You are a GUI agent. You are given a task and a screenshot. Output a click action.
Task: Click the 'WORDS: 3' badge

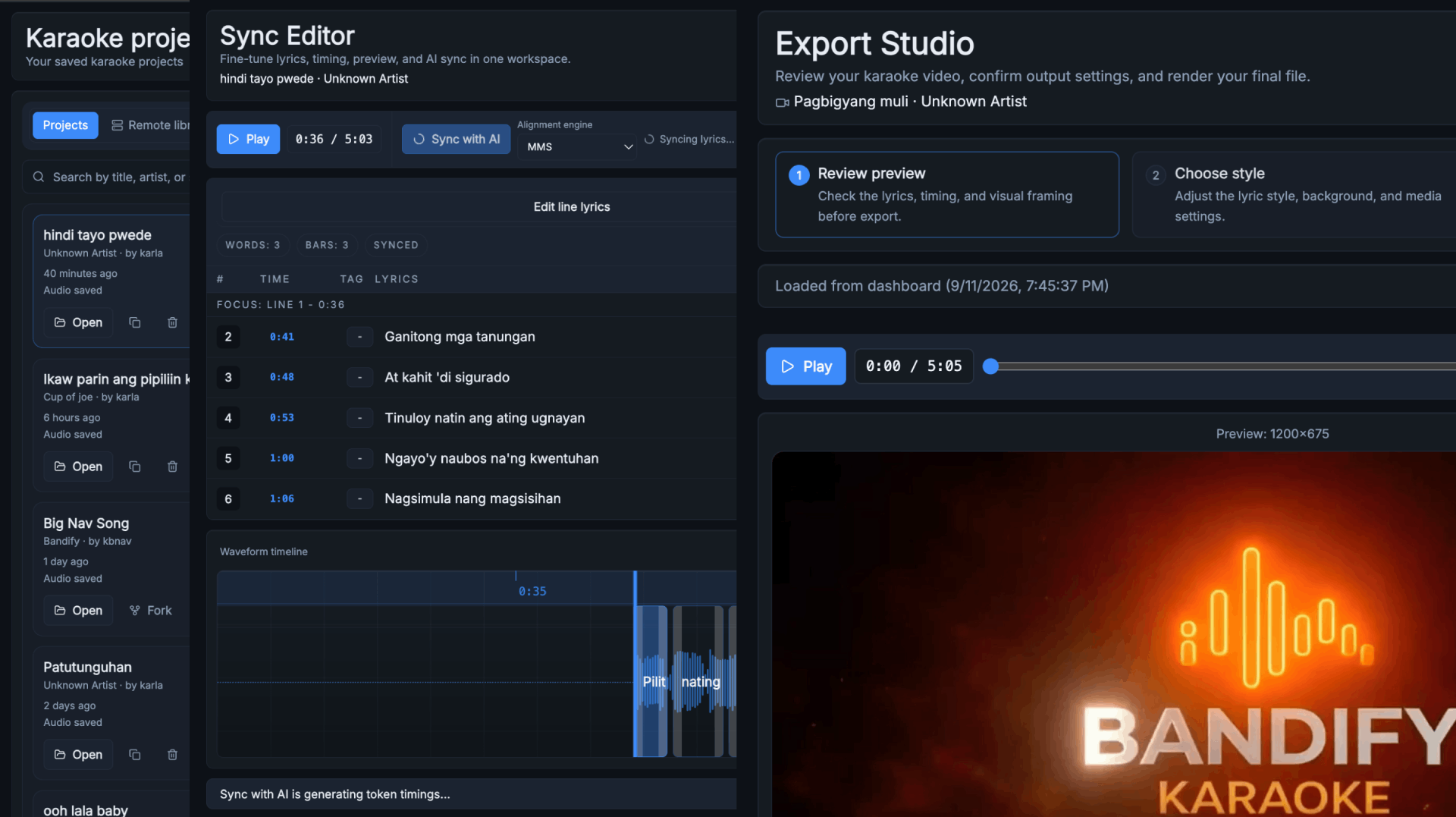253,245
